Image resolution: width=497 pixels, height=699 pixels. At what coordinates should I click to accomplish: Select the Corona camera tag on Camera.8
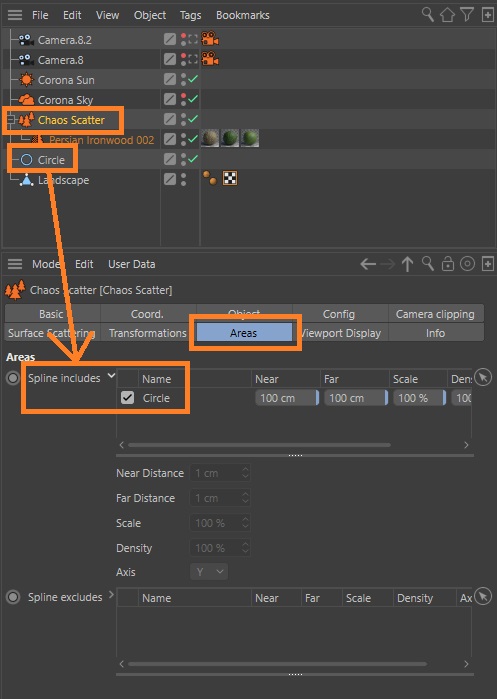point(210,58)
